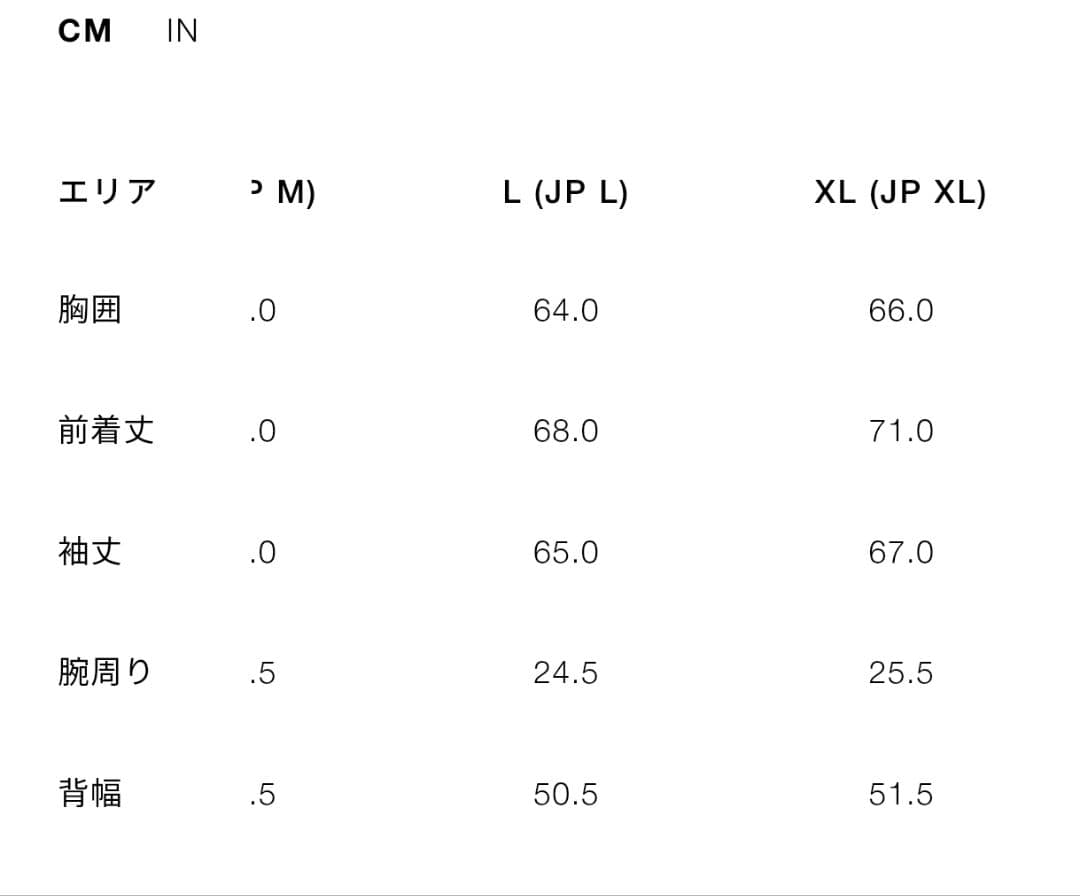Select the 65.0 sleeve length value
Image resolution: width=1080 pixels, height=896 pixels.
pos(566,551)
